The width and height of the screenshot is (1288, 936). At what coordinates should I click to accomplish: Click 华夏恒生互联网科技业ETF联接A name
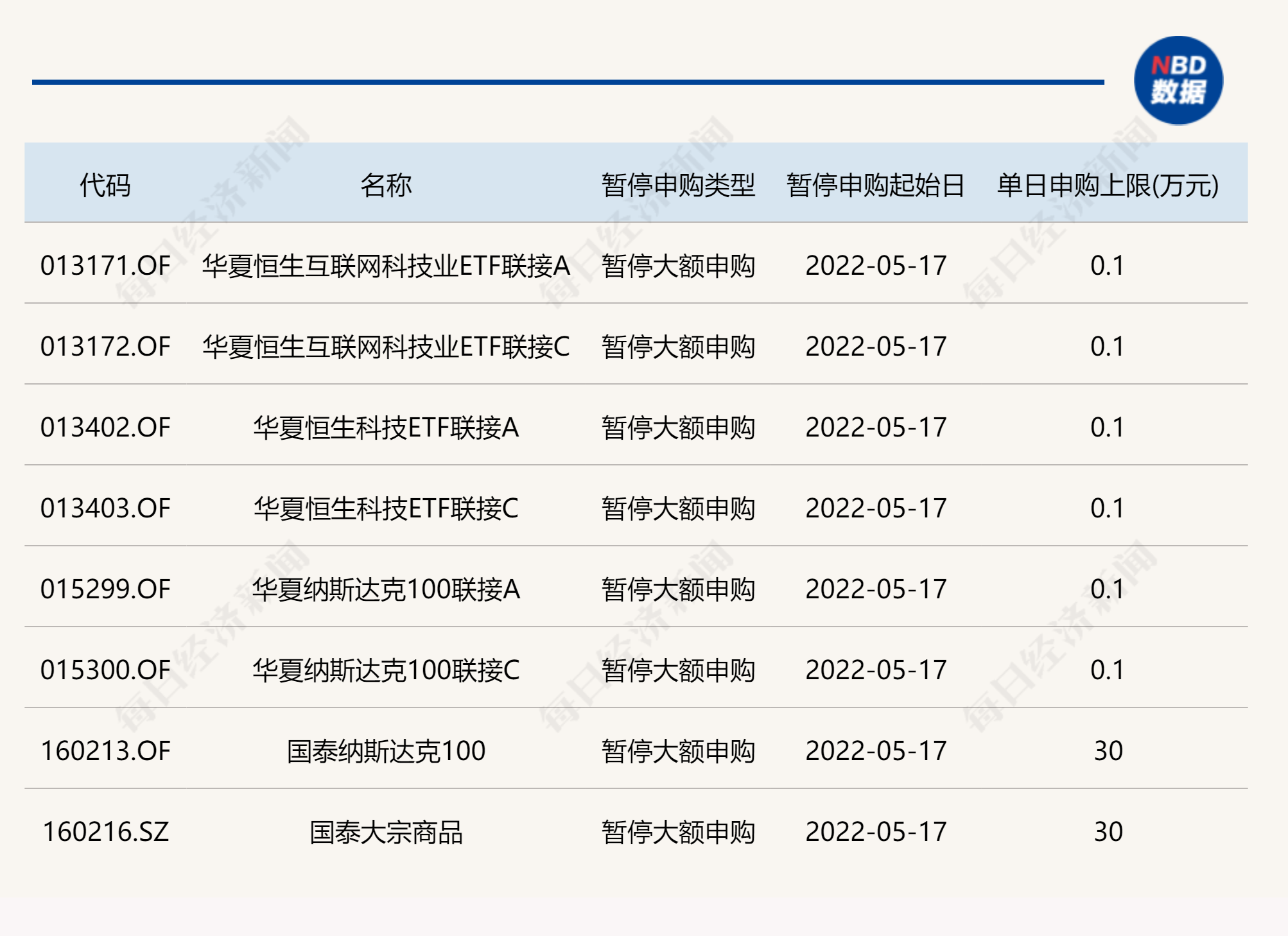point(386,266)
